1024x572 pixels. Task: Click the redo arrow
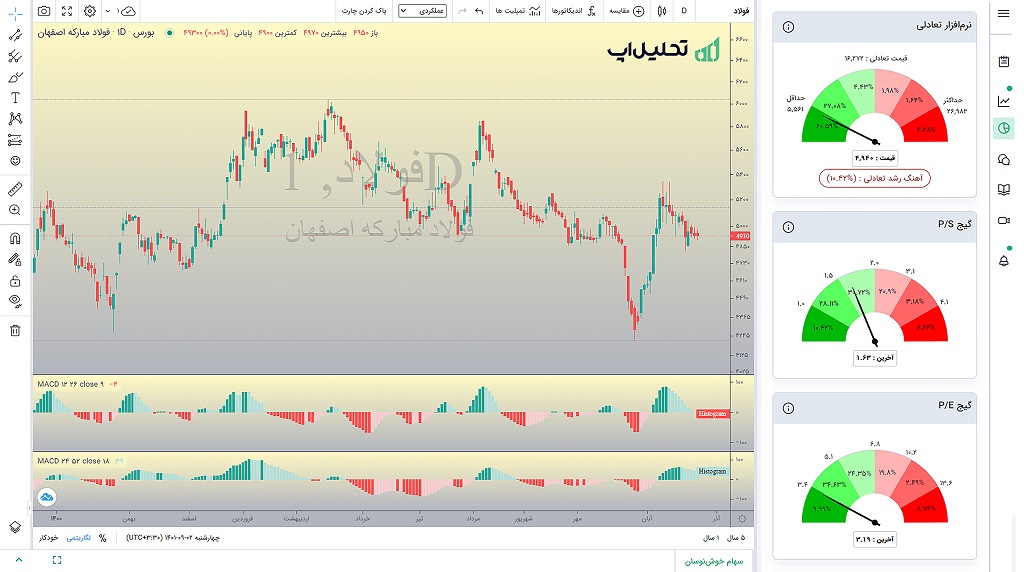(x=462, y=11)
